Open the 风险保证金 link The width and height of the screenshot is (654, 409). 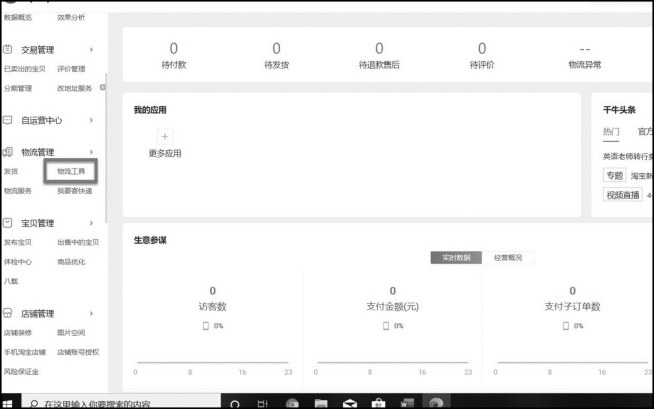click(x=21, y=371)
